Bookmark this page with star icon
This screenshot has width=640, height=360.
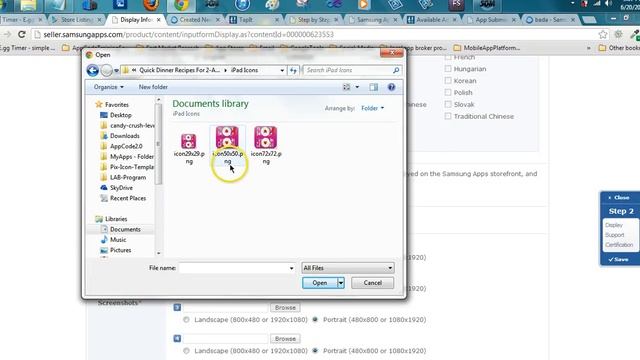(603, 35)
